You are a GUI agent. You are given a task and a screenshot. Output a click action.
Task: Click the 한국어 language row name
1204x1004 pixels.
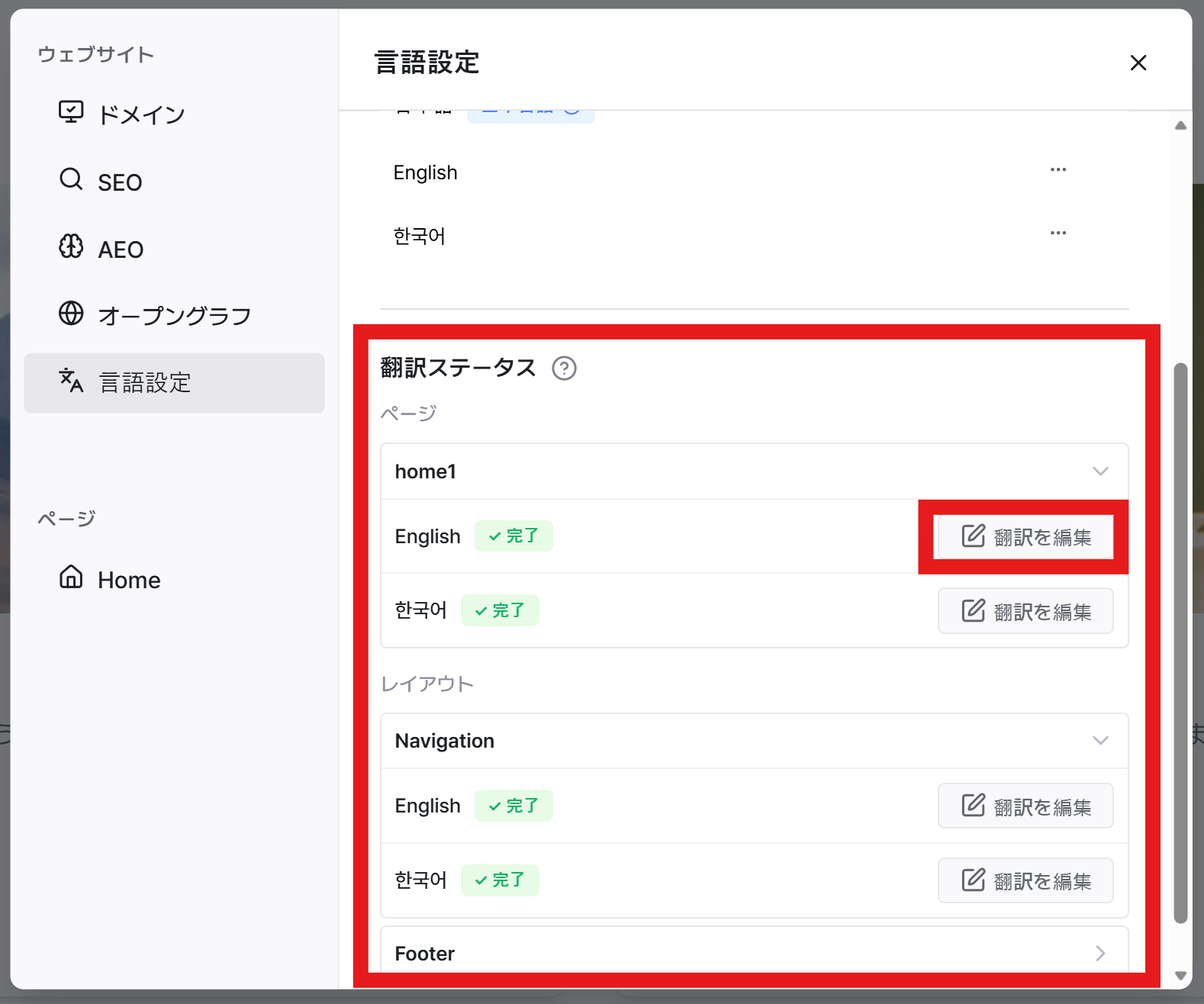pyautogui.click(x=420, y=236)
